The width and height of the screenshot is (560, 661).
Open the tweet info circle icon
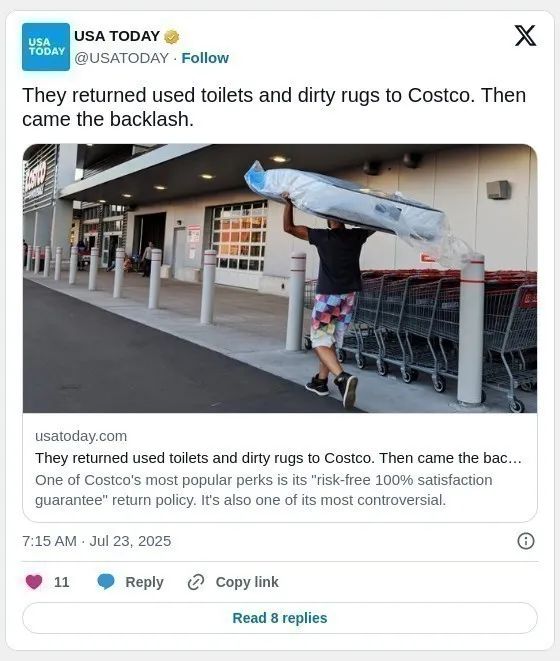[525, 541]
